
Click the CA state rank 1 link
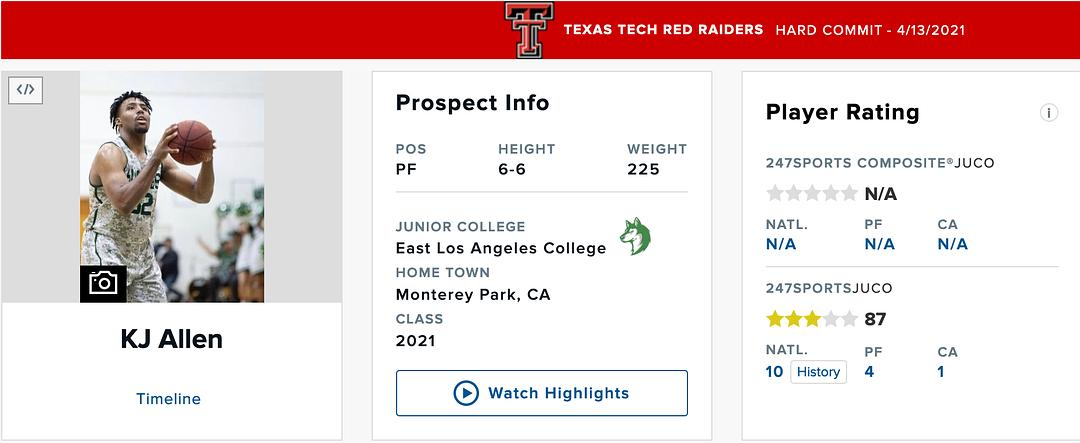941,372
